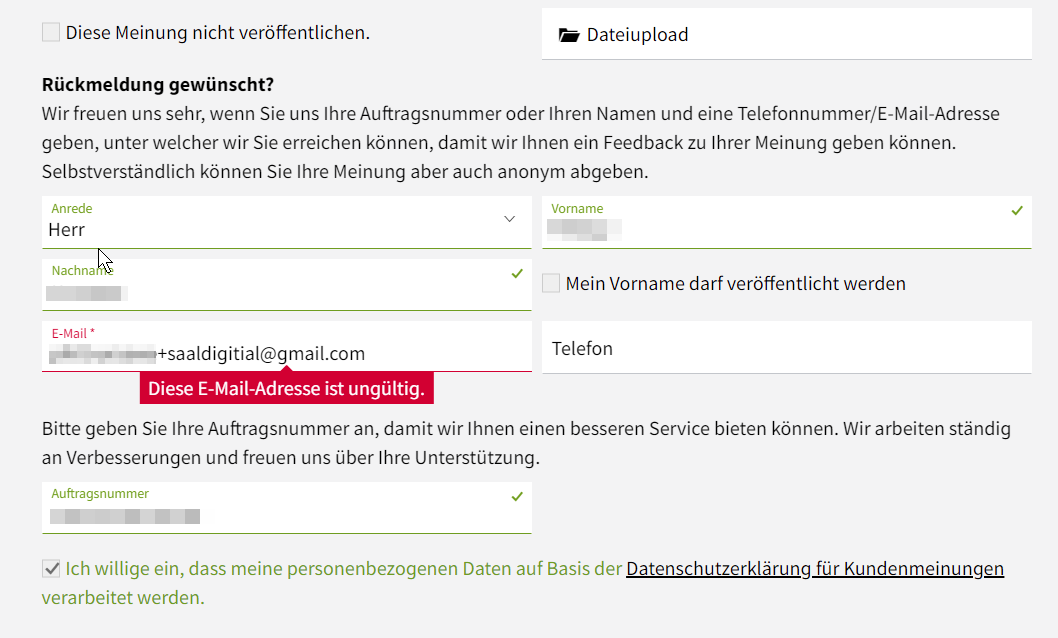Click the red invalid e-mail error message

287,388
